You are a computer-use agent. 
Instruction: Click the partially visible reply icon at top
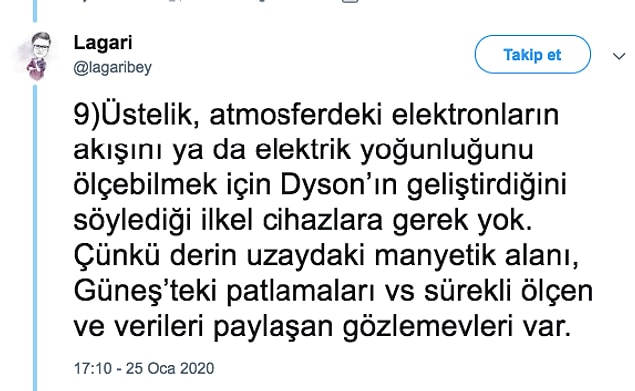[x=84, y=1]
